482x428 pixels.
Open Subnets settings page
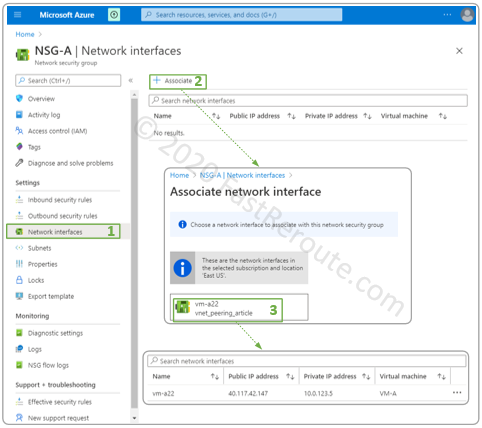[40, 248]
